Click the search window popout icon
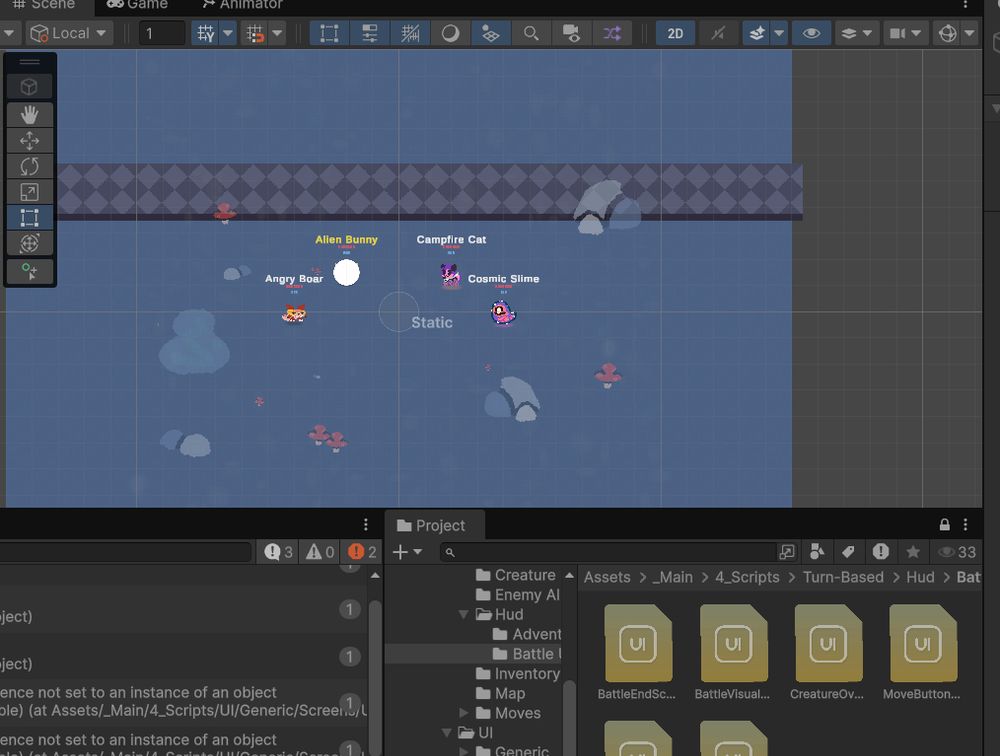Viewport: 1000px width, 756px height. pos(787,552)
